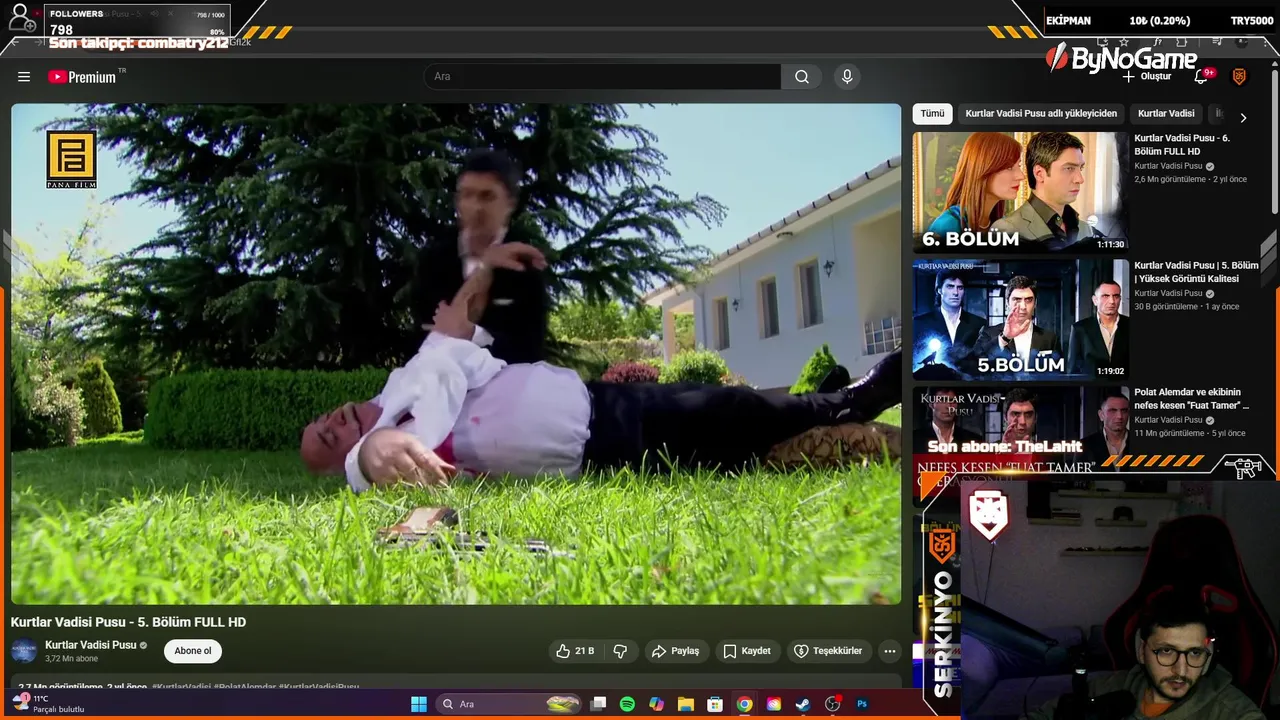Screen dimensions: 1280x720
Task: Go to YouTube Premium home logo
Action: [82, 77]
